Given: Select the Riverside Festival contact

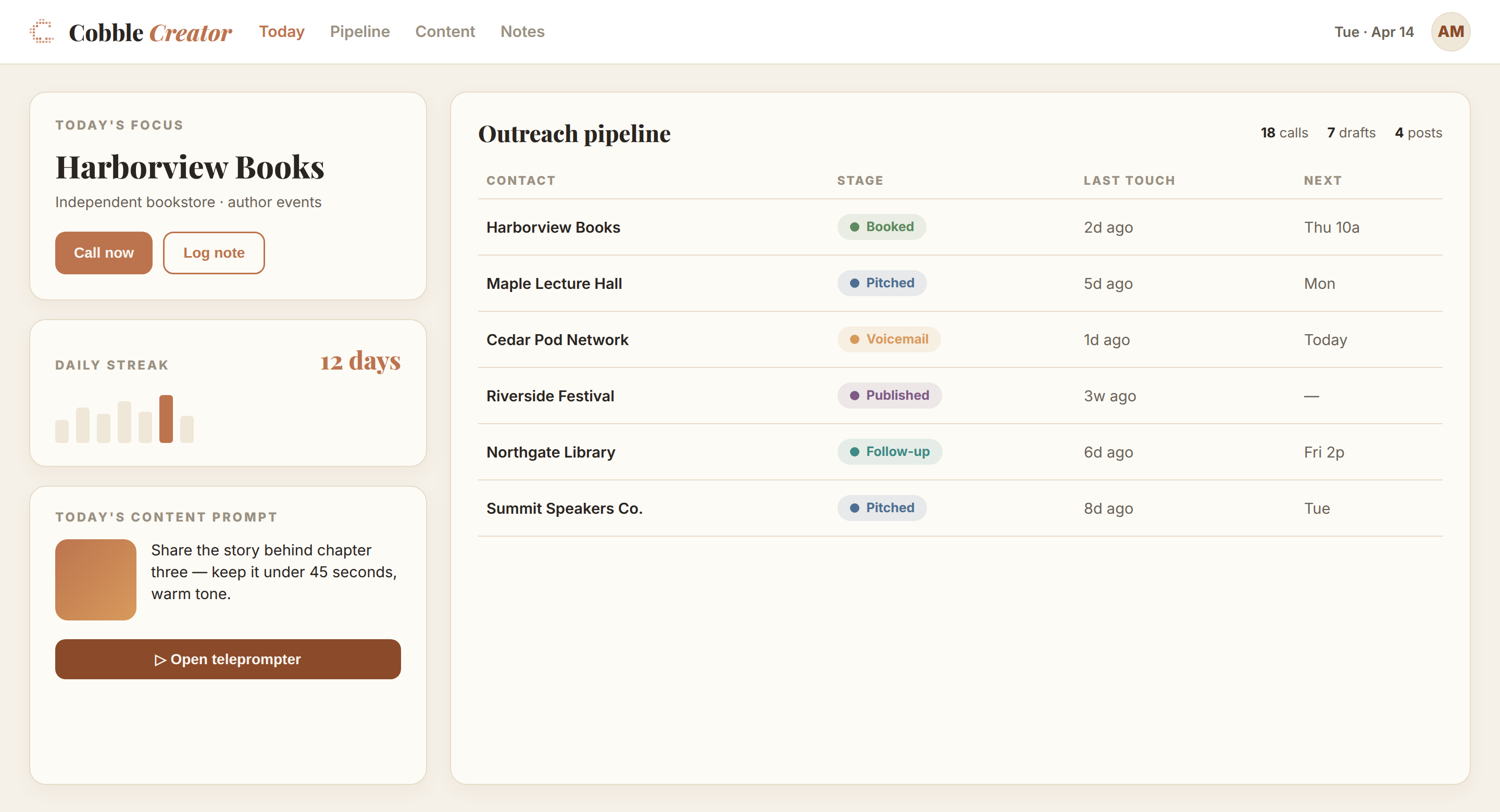Looking at the screenshot, I should pos(551,396).
